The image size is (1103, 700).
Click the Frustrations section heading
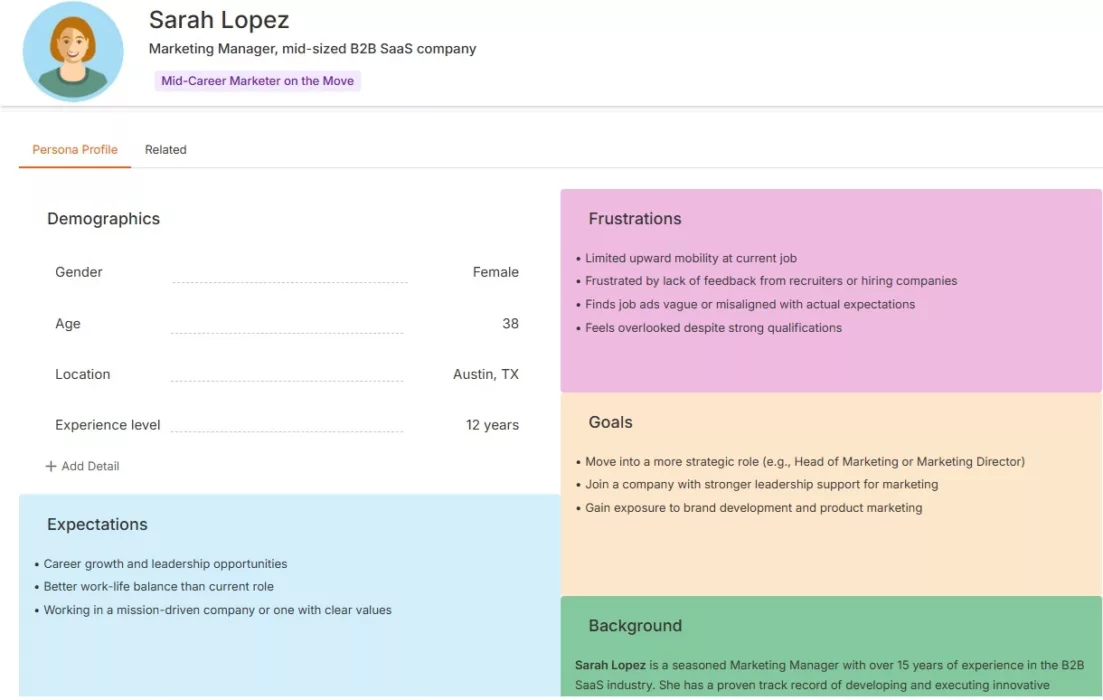634,219
